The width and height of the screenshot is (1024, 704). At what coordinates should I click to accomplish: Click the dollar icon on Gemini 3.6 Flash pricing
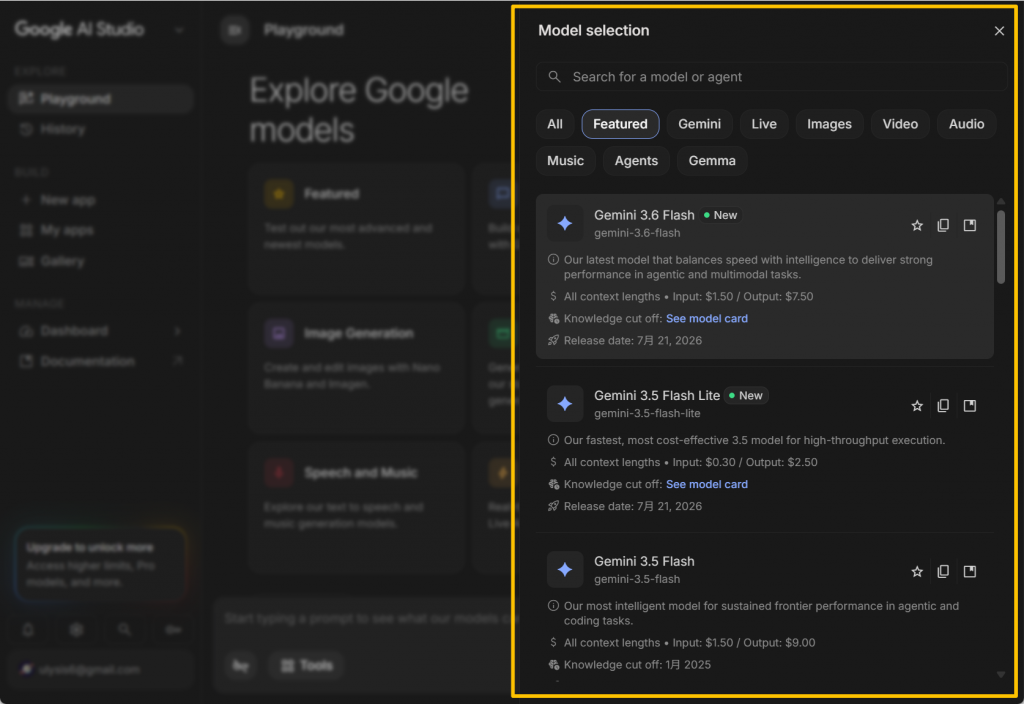click(553, 296)
